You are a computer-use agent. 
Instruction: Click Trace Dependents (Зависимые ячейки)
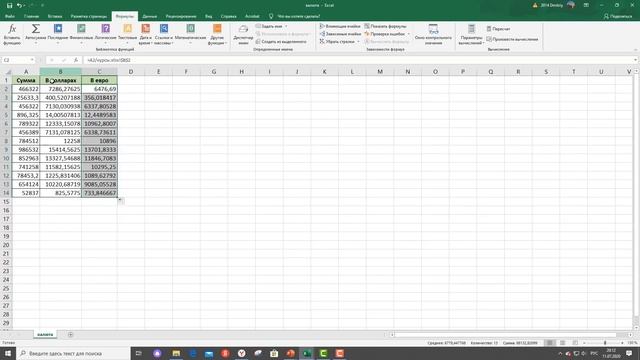pyautogui.click(x=340, y=34)
